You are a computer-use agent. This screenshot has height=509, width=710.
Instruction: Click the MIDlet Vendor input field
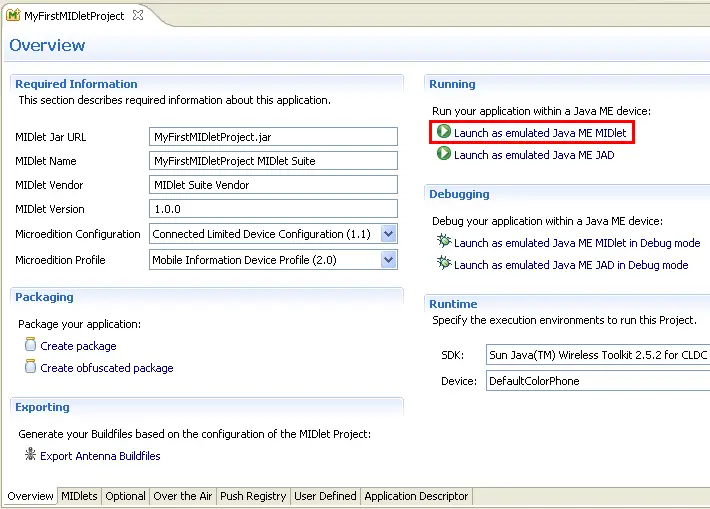tap(272, 185)
